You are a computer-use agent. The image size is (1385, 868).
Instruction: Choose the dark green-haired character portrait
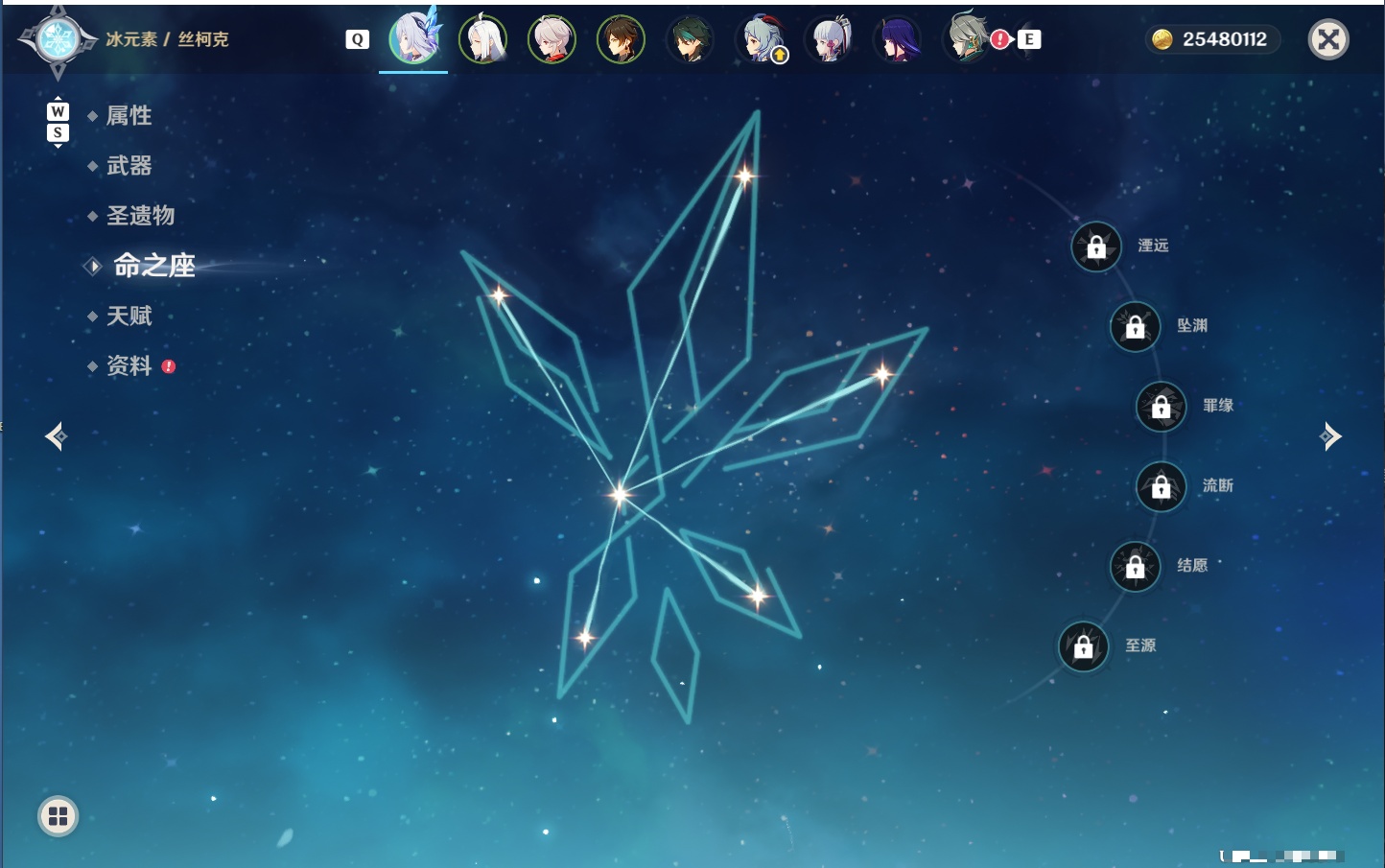pos(690,39)
